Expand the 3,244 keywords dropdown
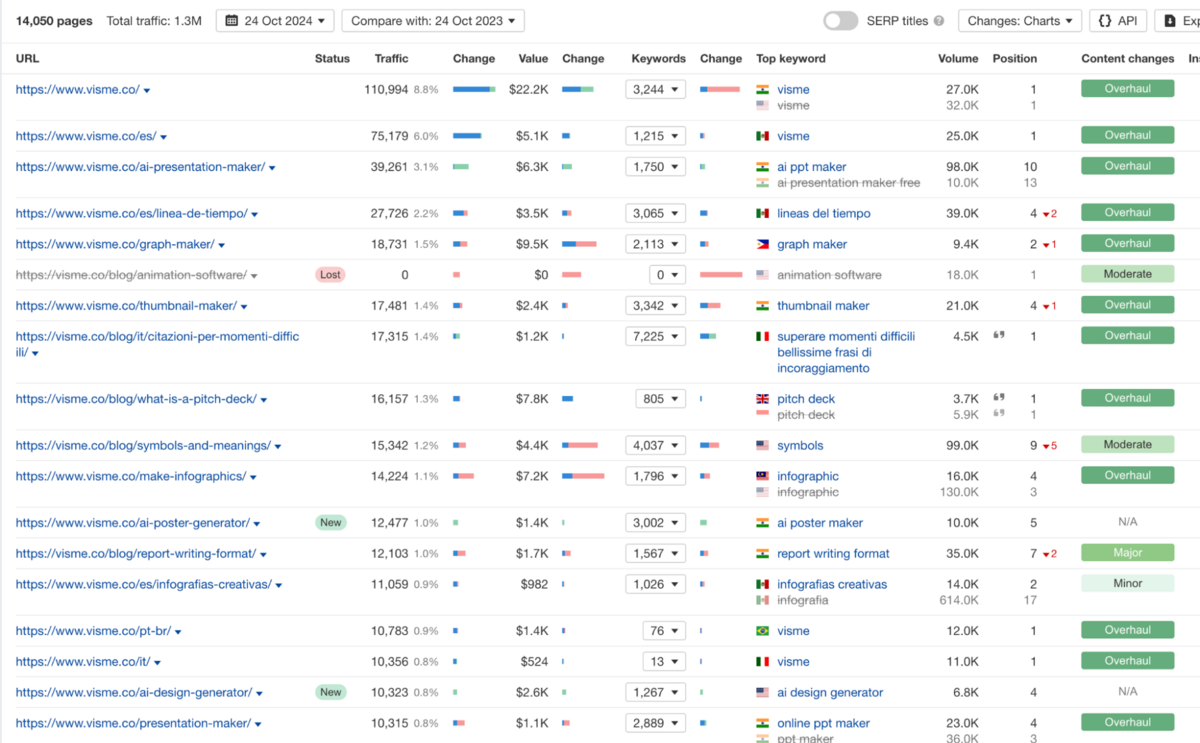Image resolution: width=1200 pixels, height=743 pixels. pos(655,90)
